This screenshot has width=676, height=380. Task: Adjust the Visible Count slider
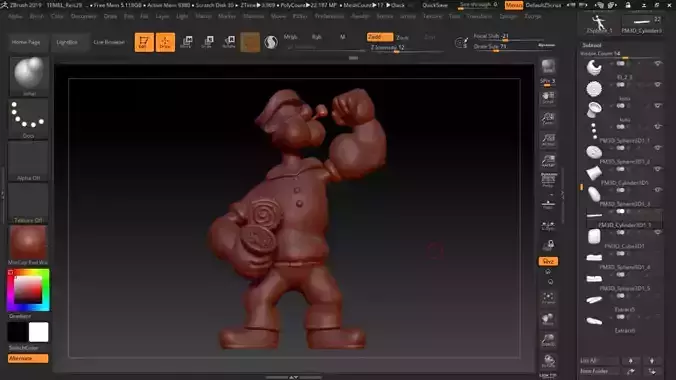pos(620,54)
